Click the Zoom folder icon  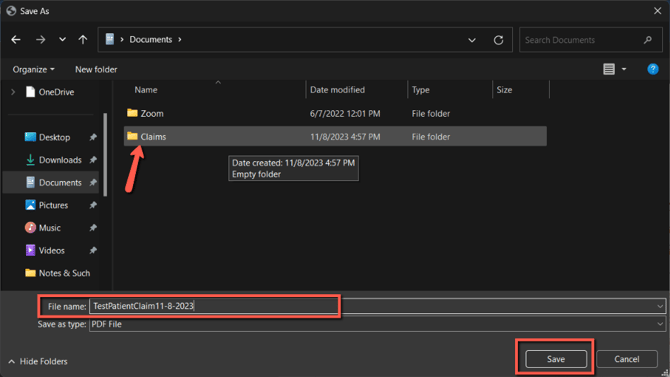(132, 113)
